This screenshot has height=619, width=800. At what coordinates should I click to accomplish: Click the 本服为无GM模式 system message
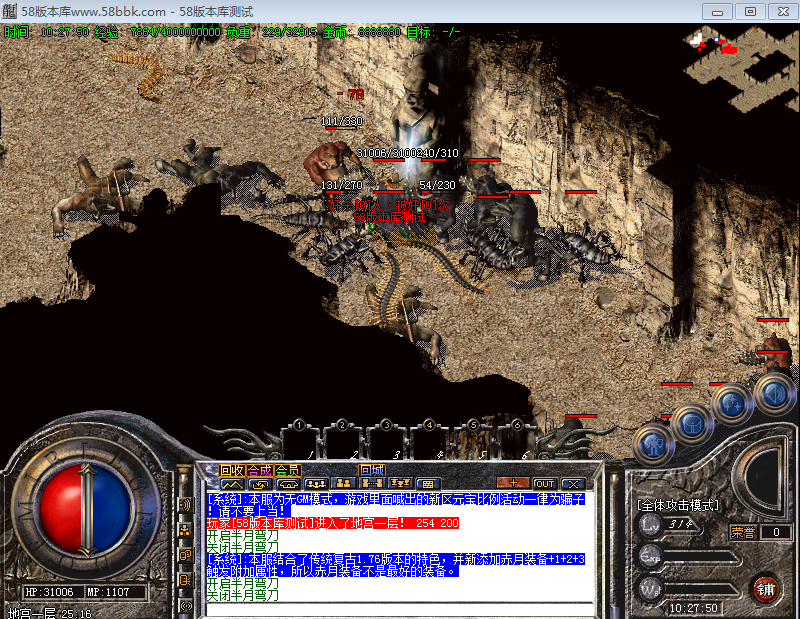click(x=396, y=505)
